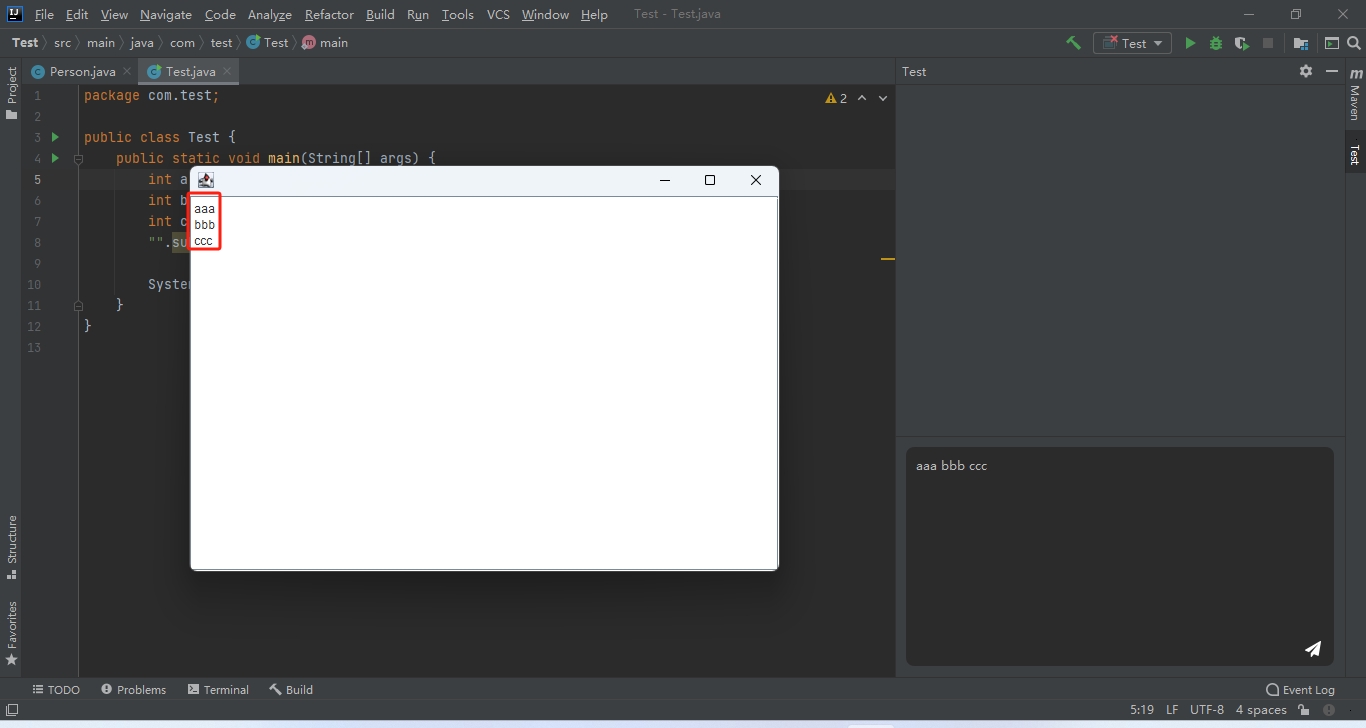Click the message input containing 'aaa bbb ccc'
The height and width of the screenshot is (728, 1366).
pos(1119,556)
